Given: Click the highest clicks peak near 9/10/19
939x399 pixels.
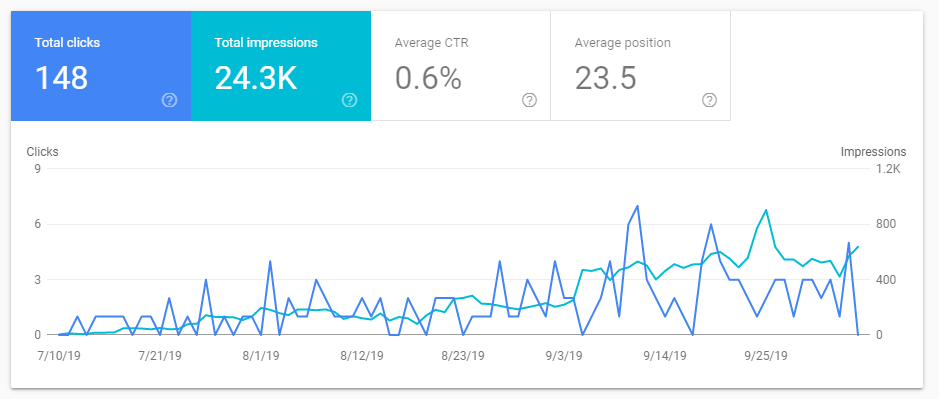Looking at the screenshot, I should point(637,205).
